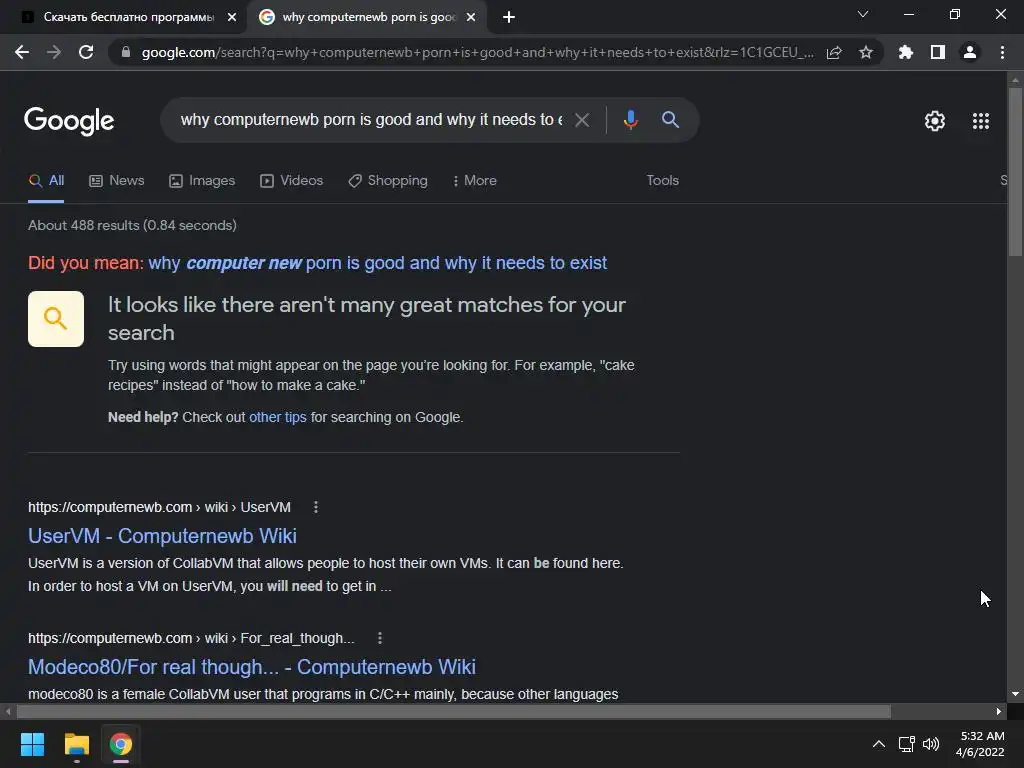Reload the current page
This screenshot has width=1024, height=768.
(x=86, y=52)
